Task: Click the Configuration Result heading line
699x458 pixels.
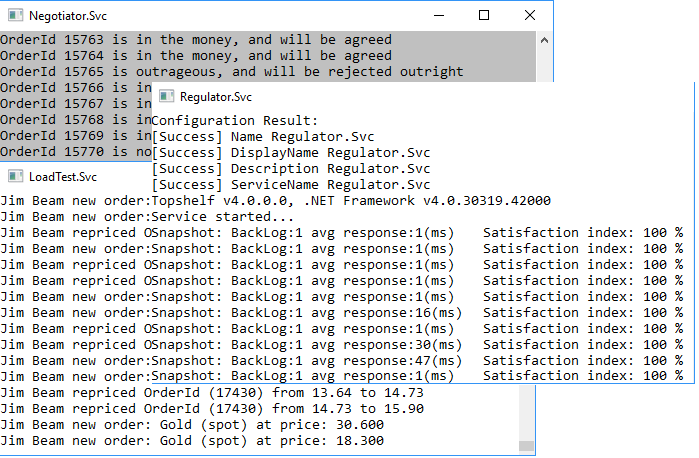Action: [234, 120]
